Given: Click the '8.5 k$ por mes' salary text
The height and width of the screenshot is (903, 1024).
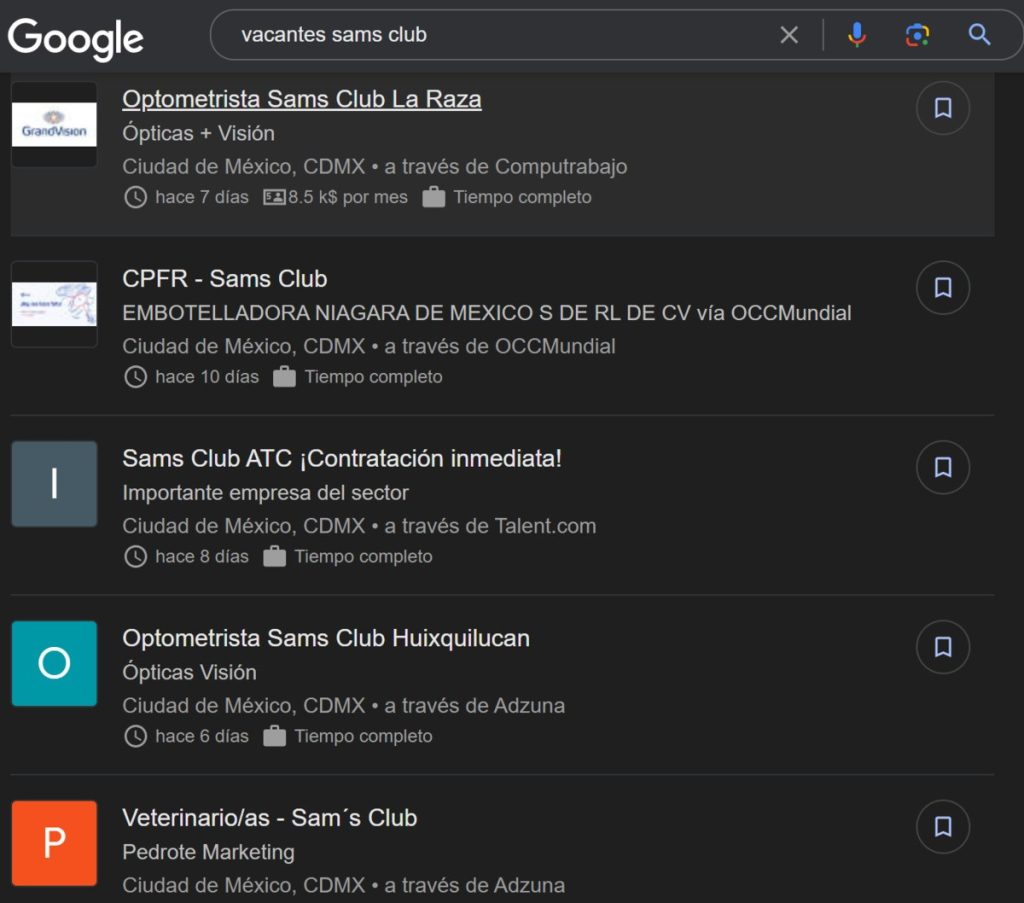Looking at the screenshot, I should (348, 197).
